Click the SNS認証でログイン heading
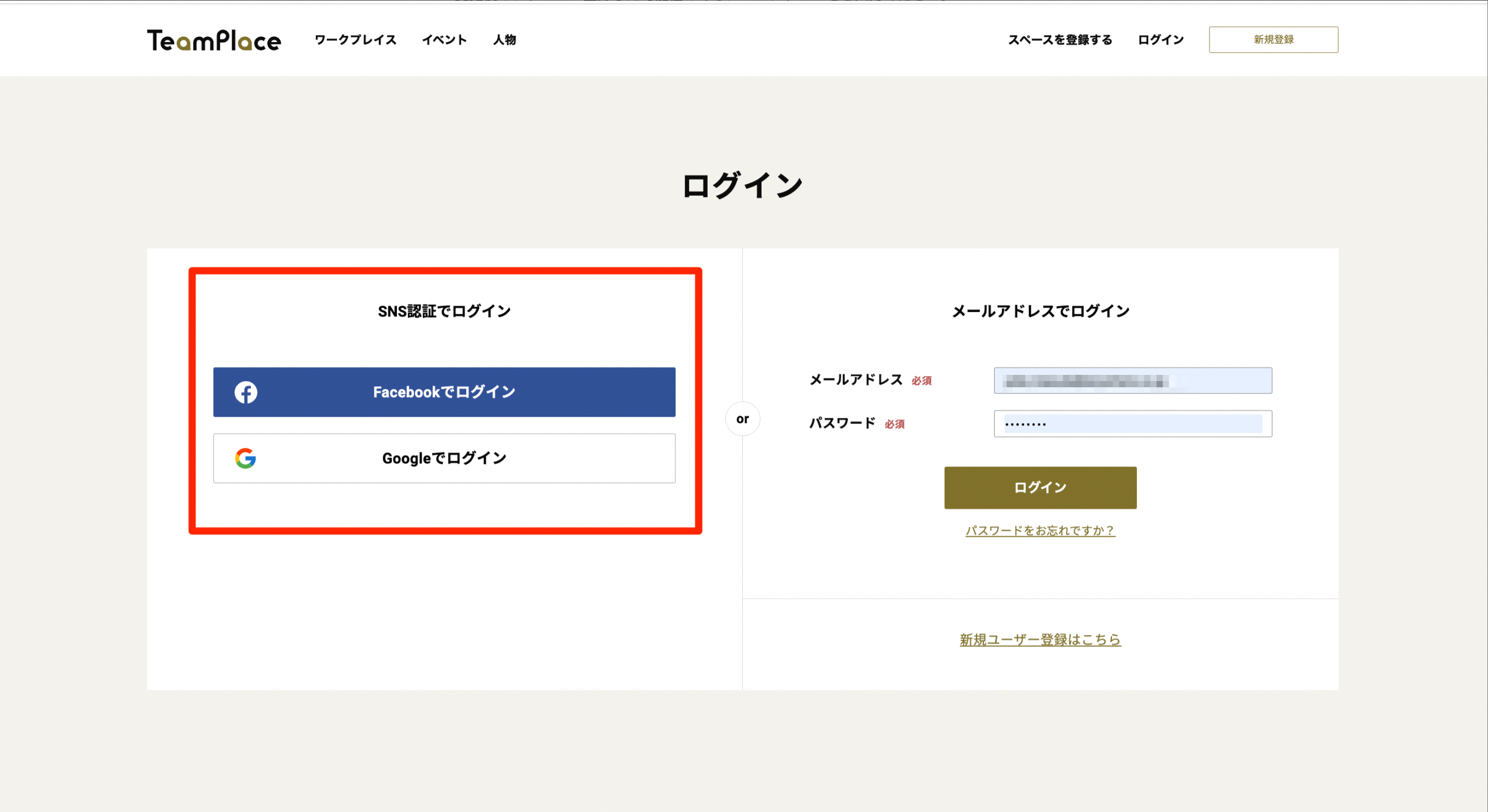The height and width of the screenshot is (812, 1488). (443, 311)
